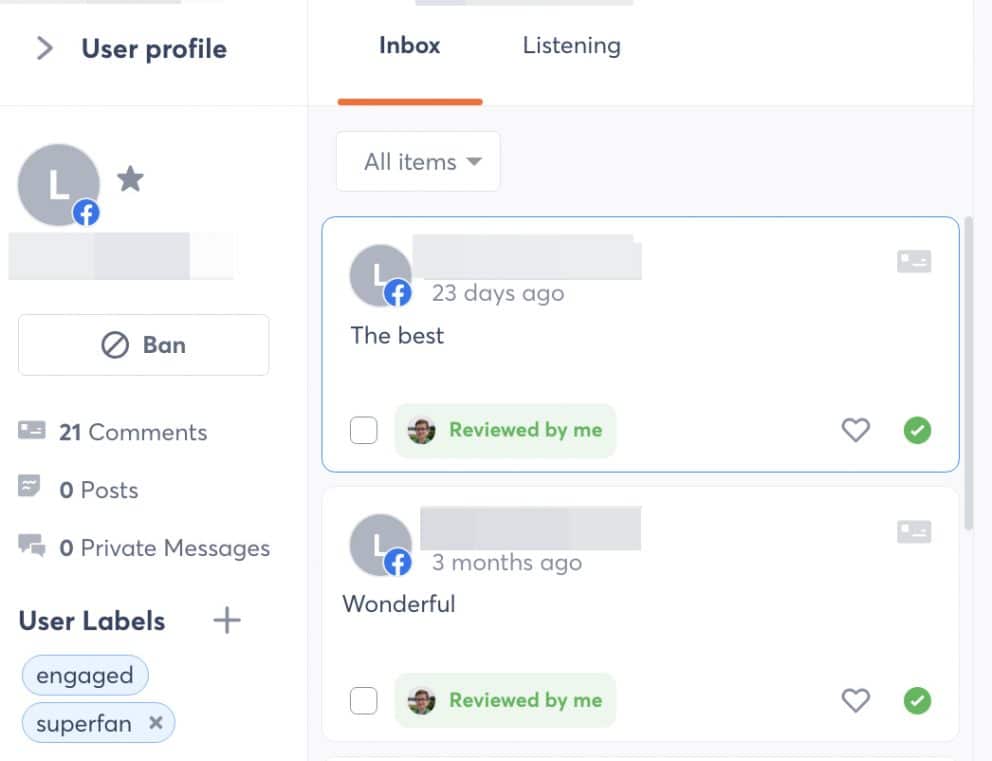Switch to the Inbox tab
Image resolution: width=992 pixels, height=761 pixels.
409,46
